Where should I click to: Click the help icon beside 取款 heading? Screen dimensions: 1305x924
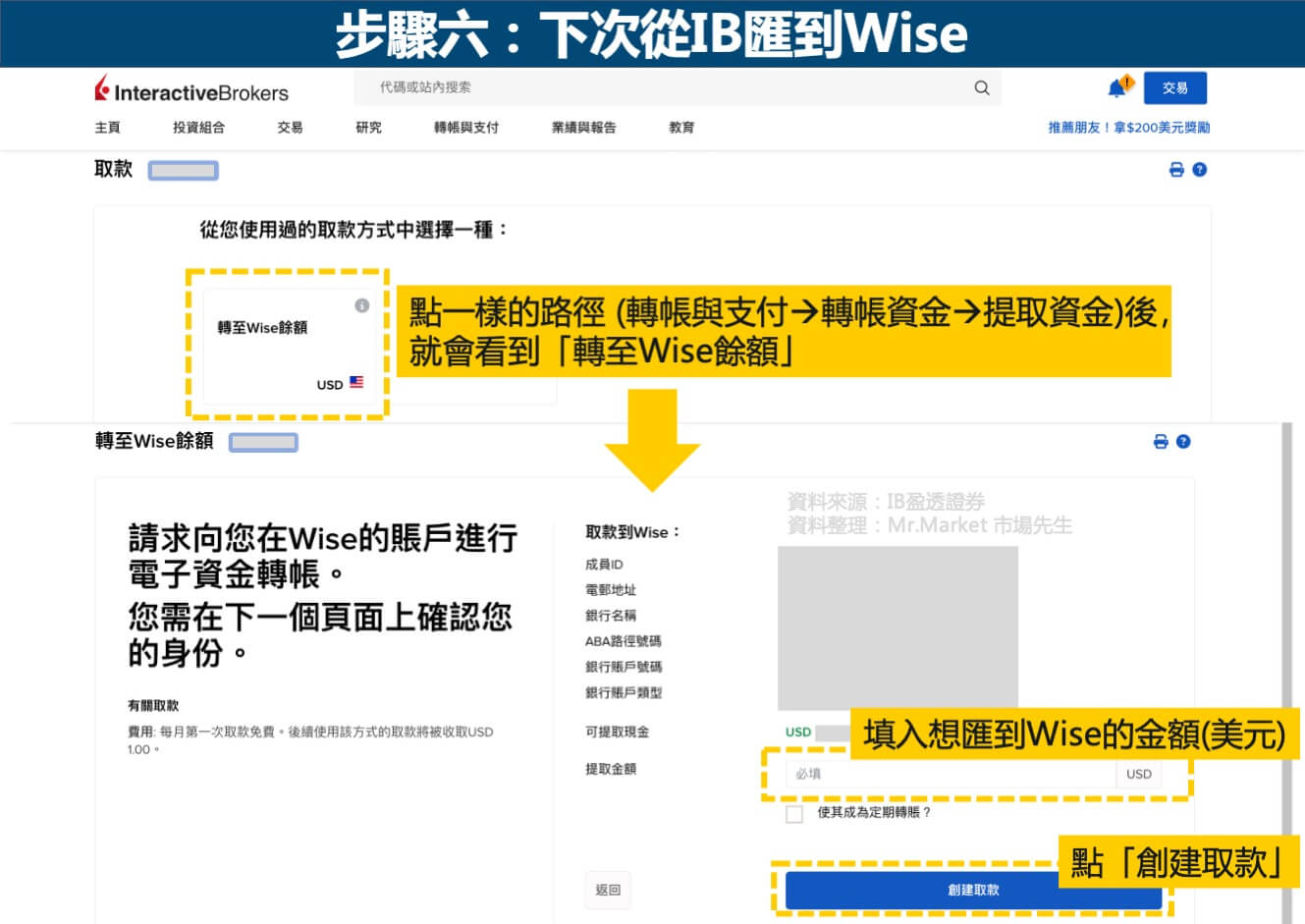point(1199,170)
